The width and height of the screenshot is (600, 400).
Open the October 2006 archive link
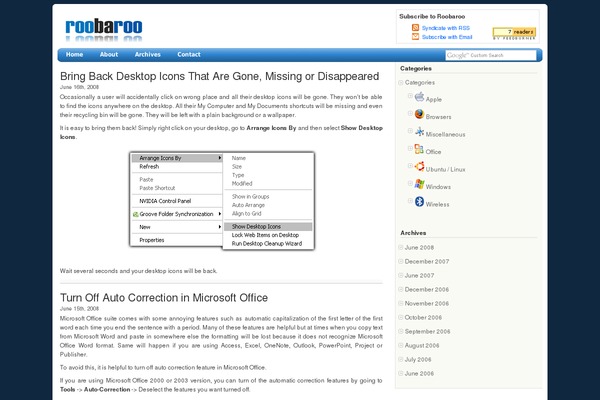pos(423,317)
